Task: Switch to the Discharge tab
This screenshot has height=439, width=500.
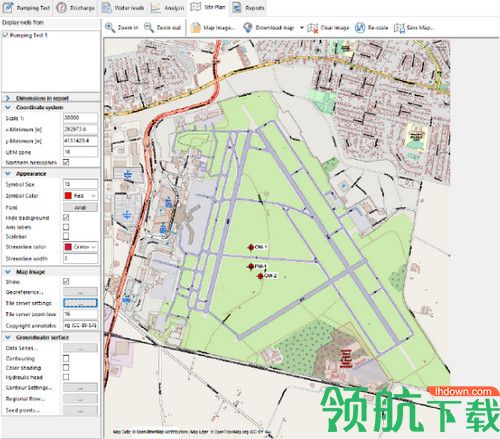Action: tap(76, 7)
